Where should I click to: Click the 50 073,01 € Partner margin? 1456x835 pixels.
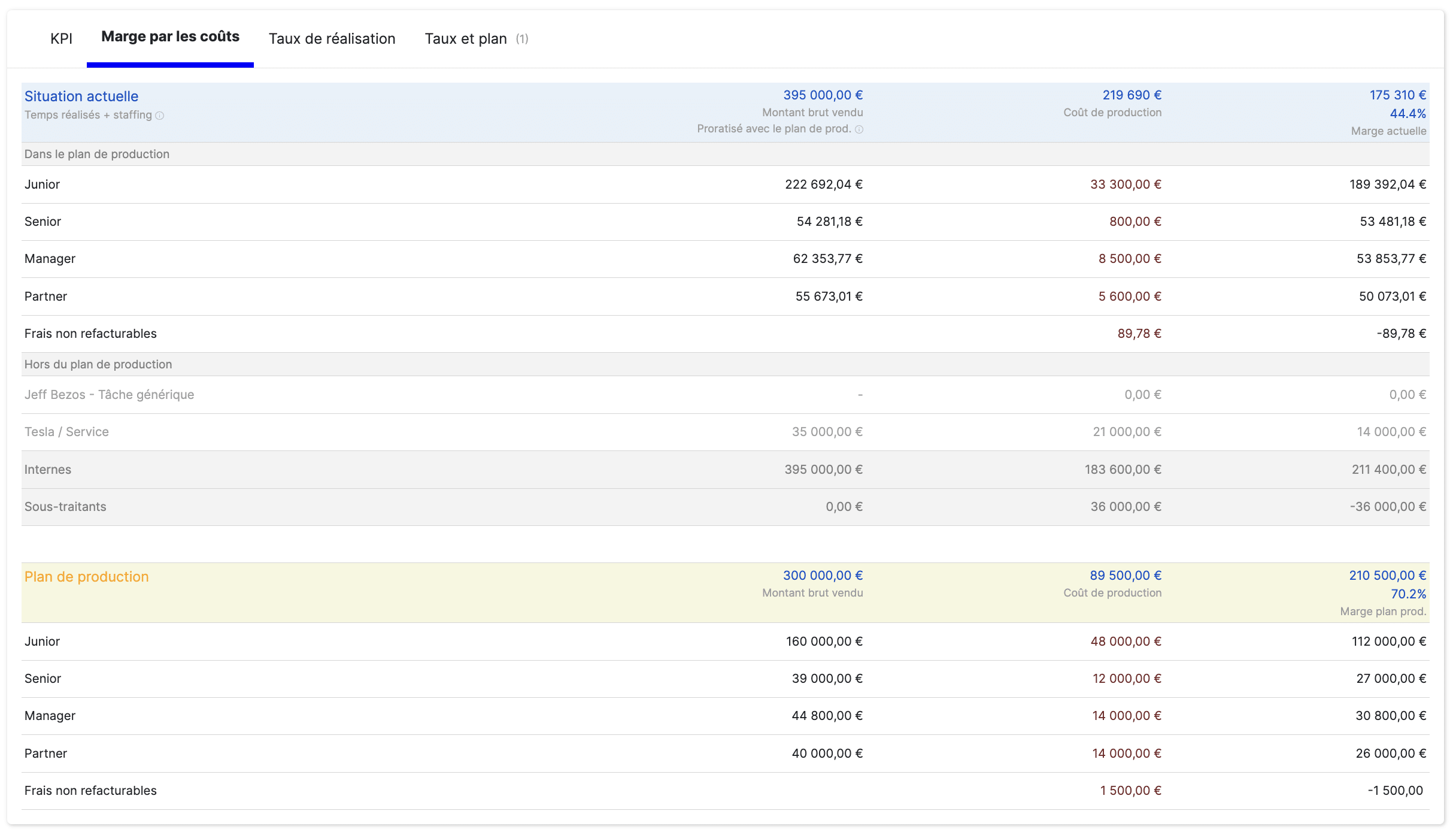(x=1393, y=297)
